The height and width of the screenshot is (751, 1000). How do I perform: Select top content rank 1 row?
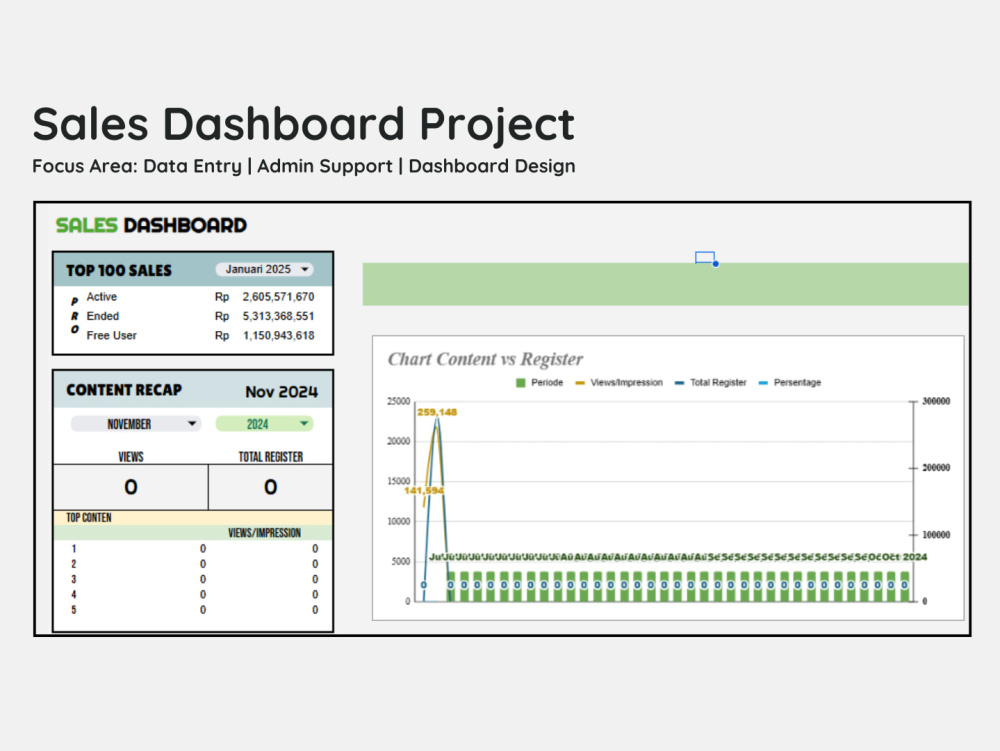(x=193, y=549)
